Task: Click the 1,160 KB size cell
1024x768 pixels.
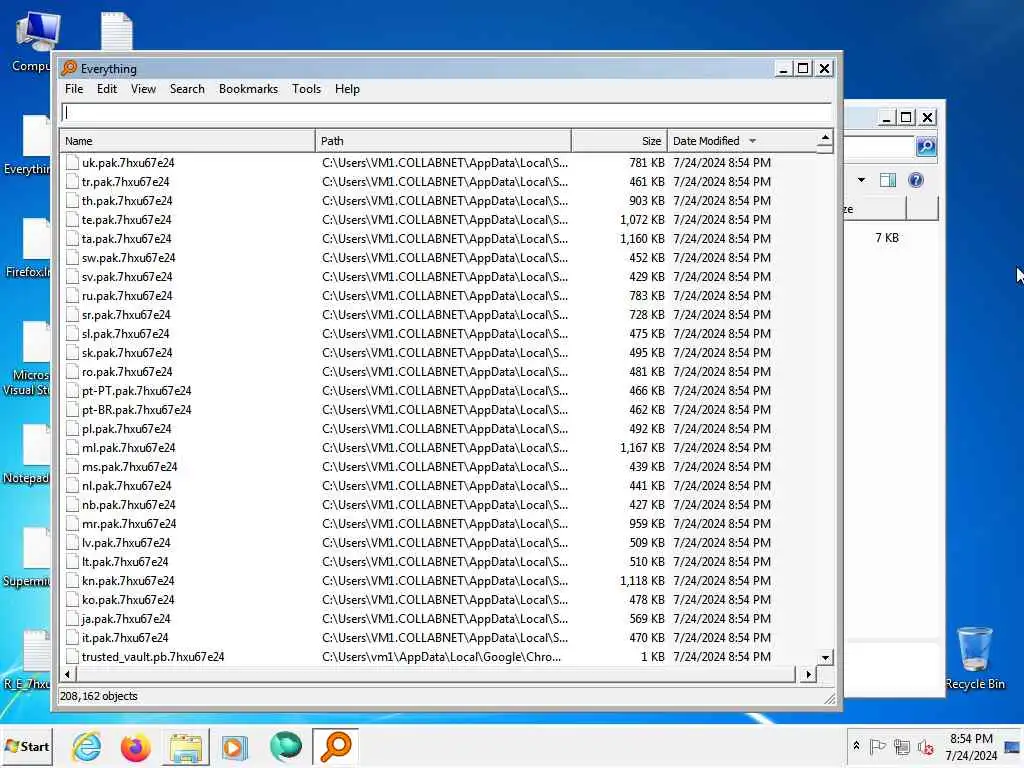Action: point(642,238)
